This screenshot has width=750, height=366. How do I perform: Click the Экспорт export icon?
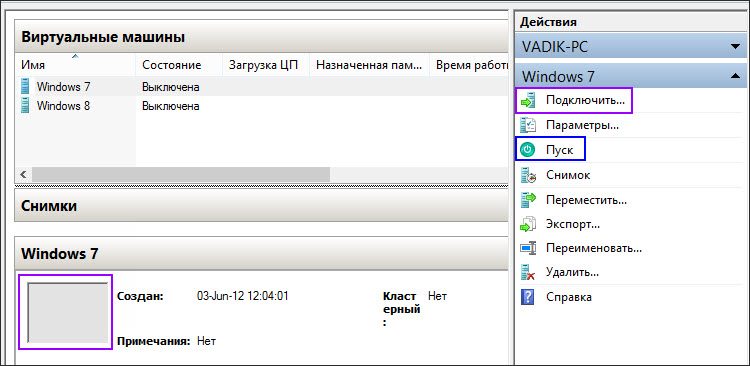[528, 224]
